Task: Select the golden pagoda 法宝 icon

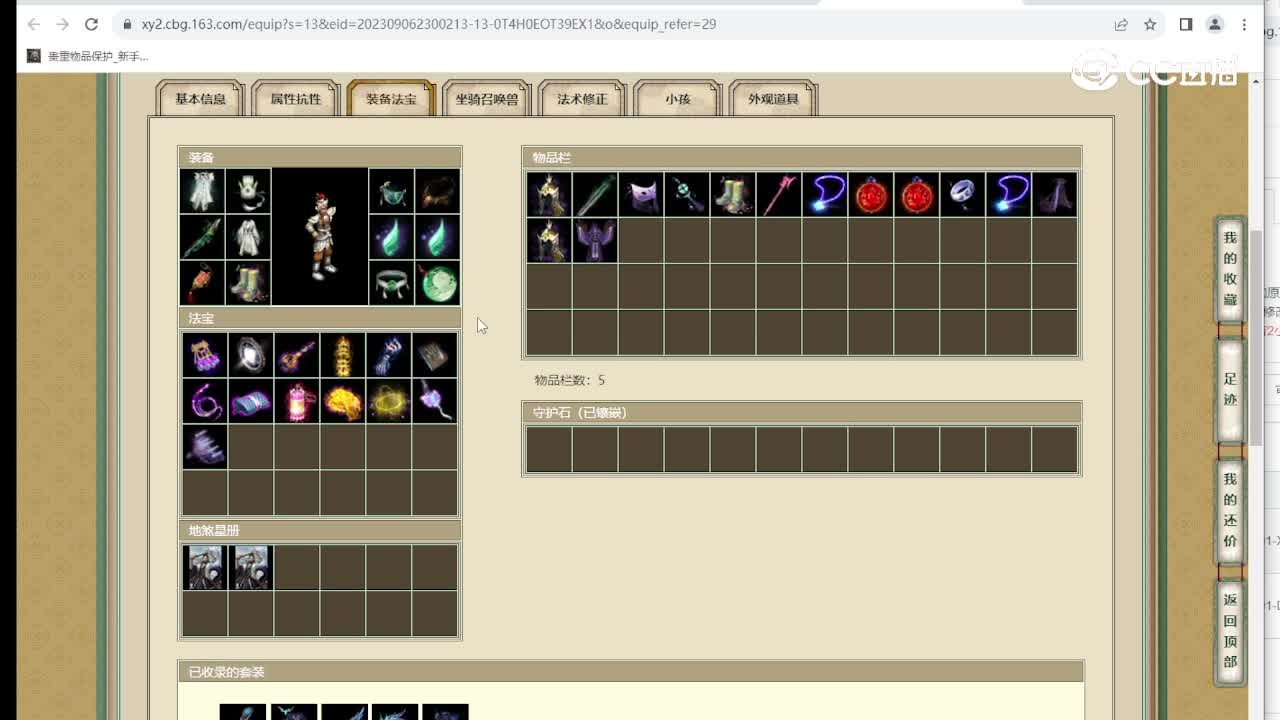Action: tap(343, 355)
